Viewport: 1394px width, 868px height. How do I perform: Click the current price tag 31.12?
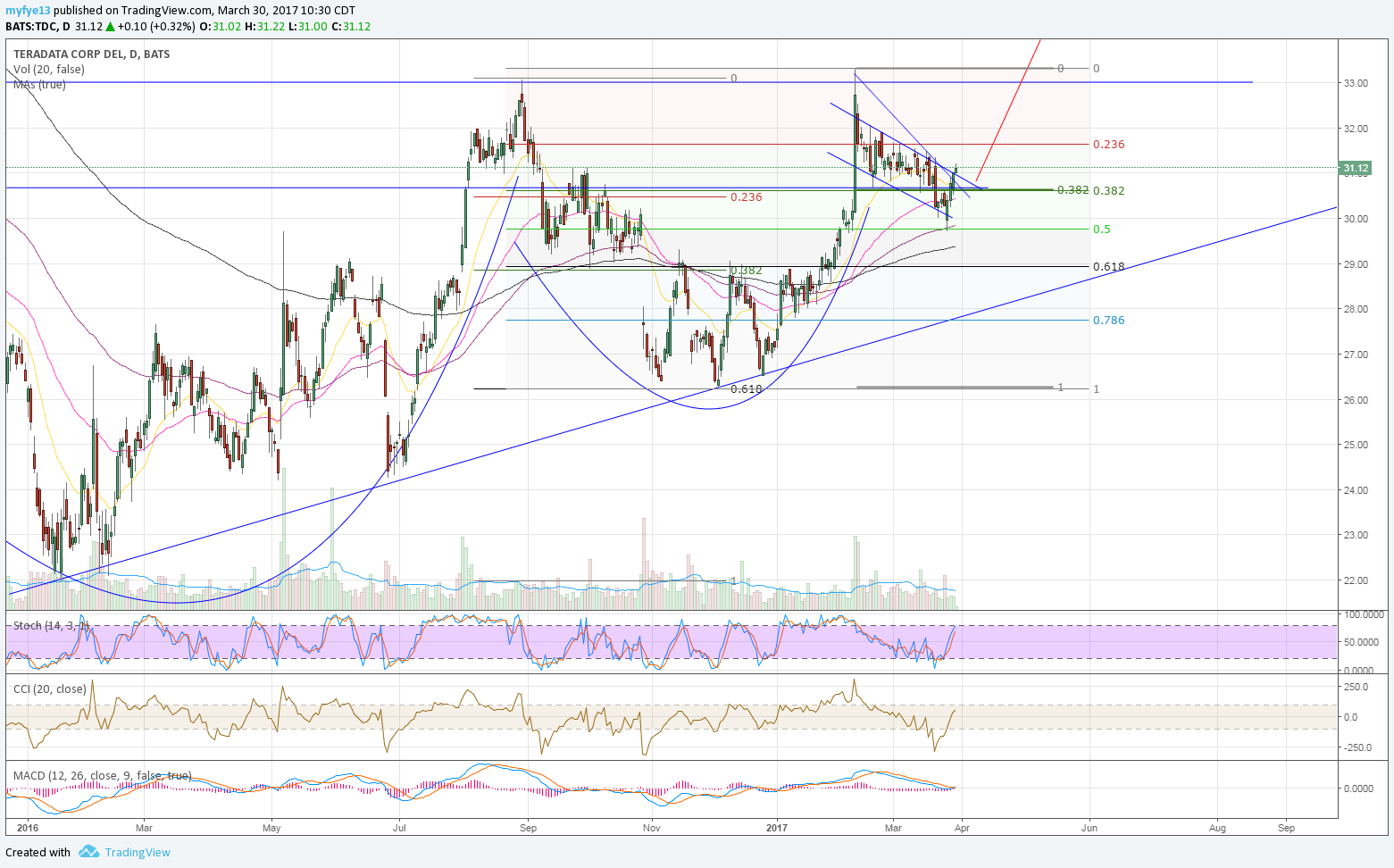point(1356,168)
